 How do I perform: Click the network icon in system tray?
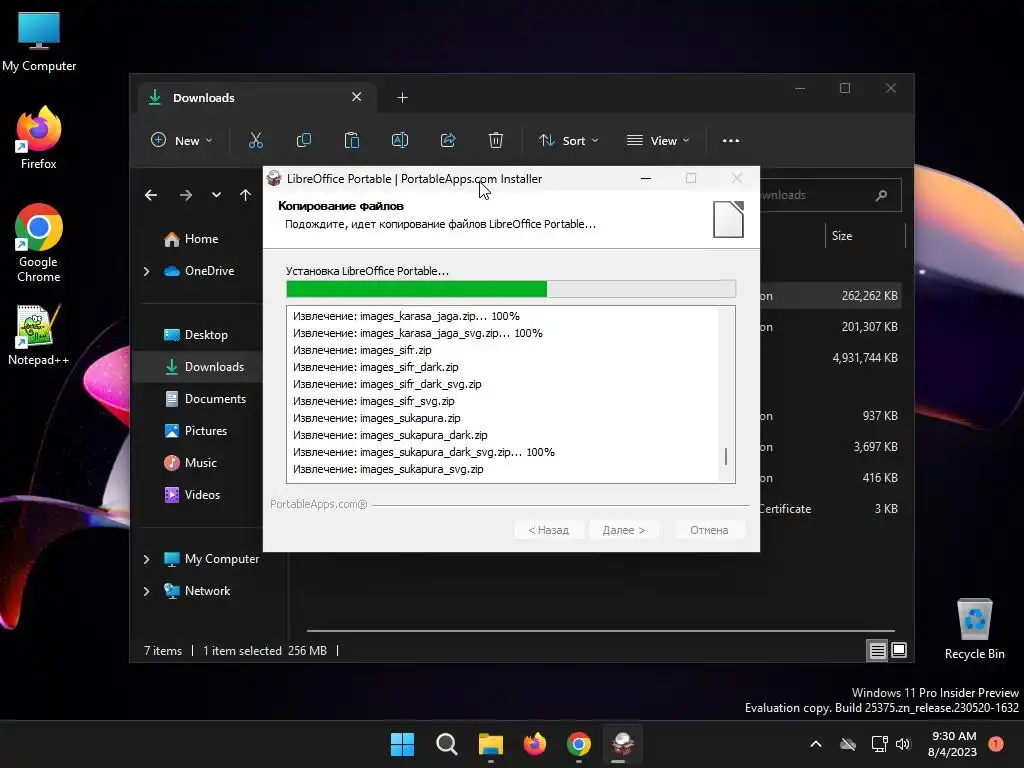(880, 744)
